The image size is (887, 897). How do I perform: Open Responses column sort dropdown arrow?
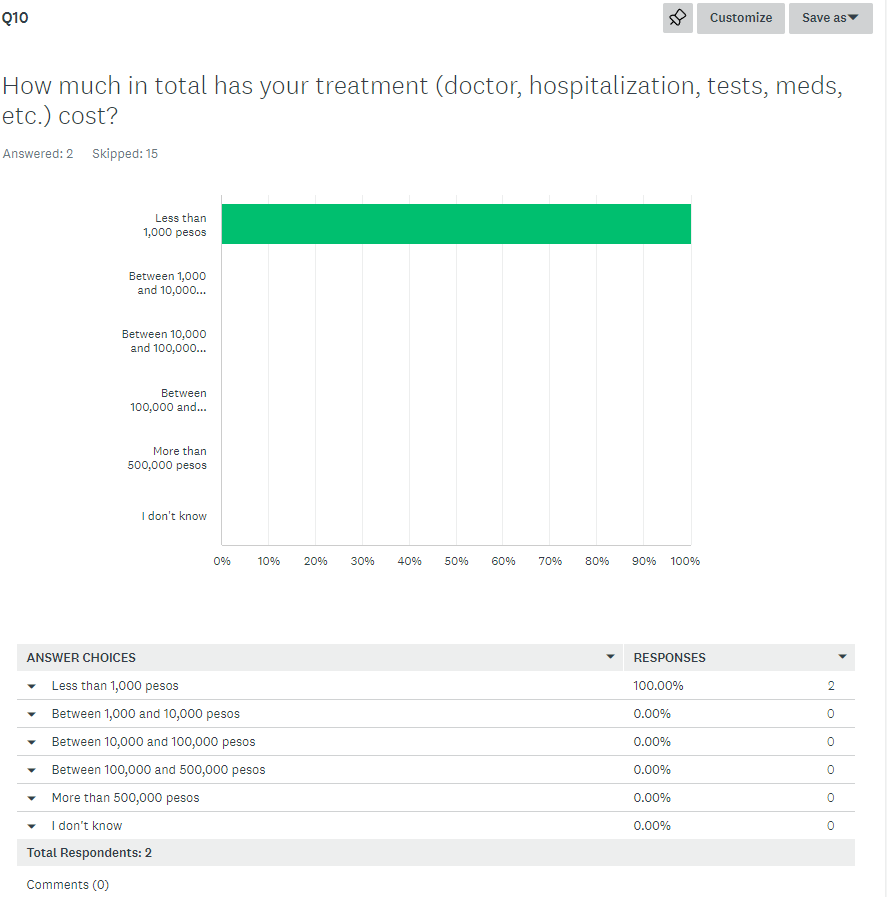point(842,657)
